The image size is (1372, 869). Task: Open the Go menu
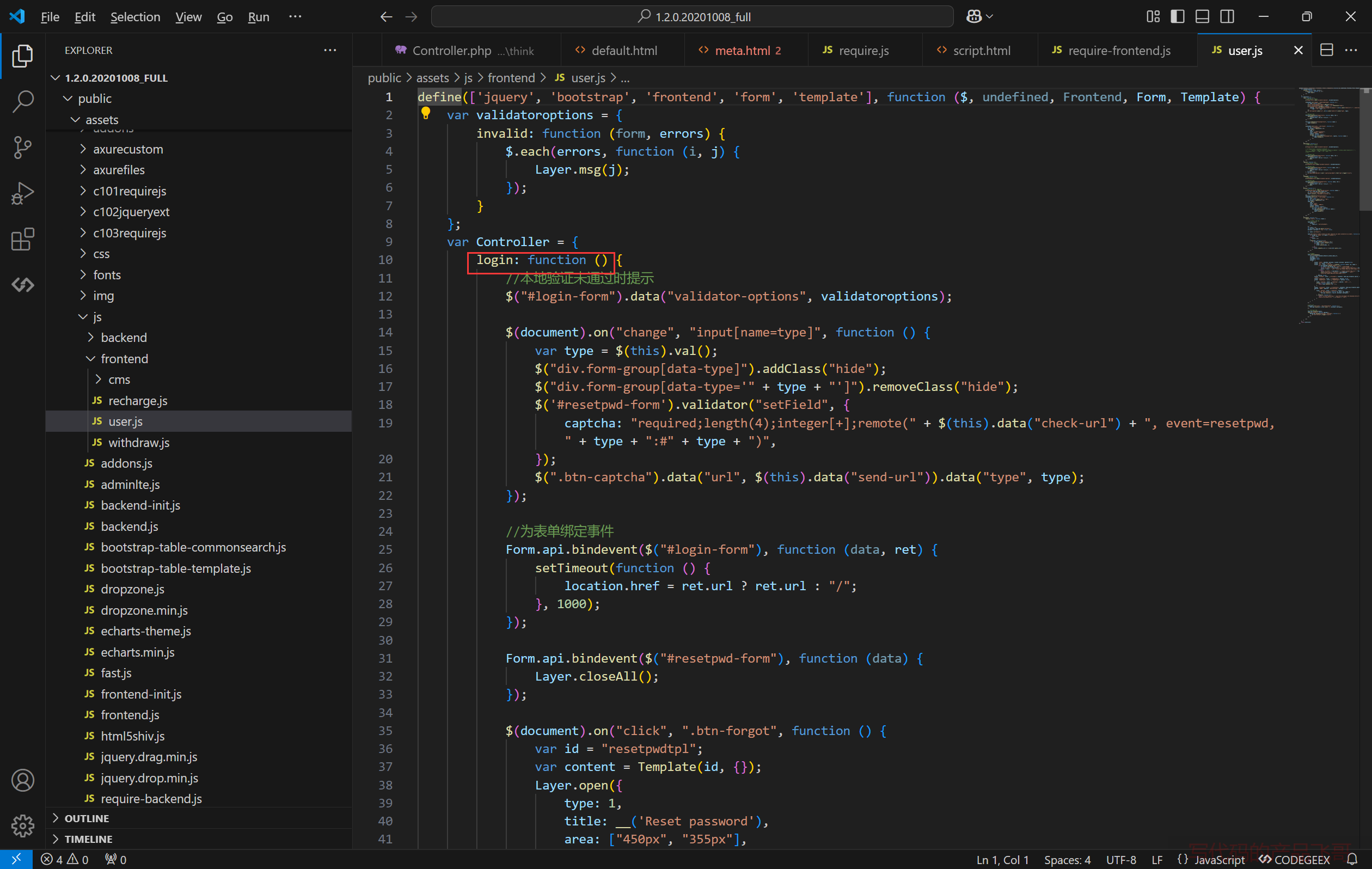point(224,16)
